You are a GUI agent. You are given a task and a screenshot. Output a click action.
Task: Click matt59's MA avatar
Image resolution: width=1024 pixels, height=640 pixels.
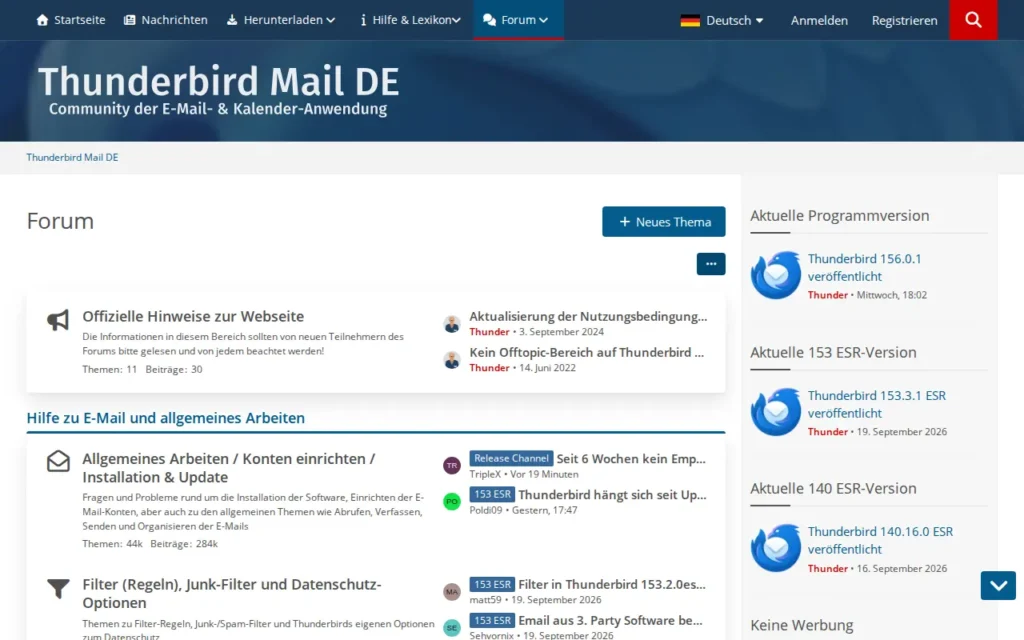pos(452,591)
